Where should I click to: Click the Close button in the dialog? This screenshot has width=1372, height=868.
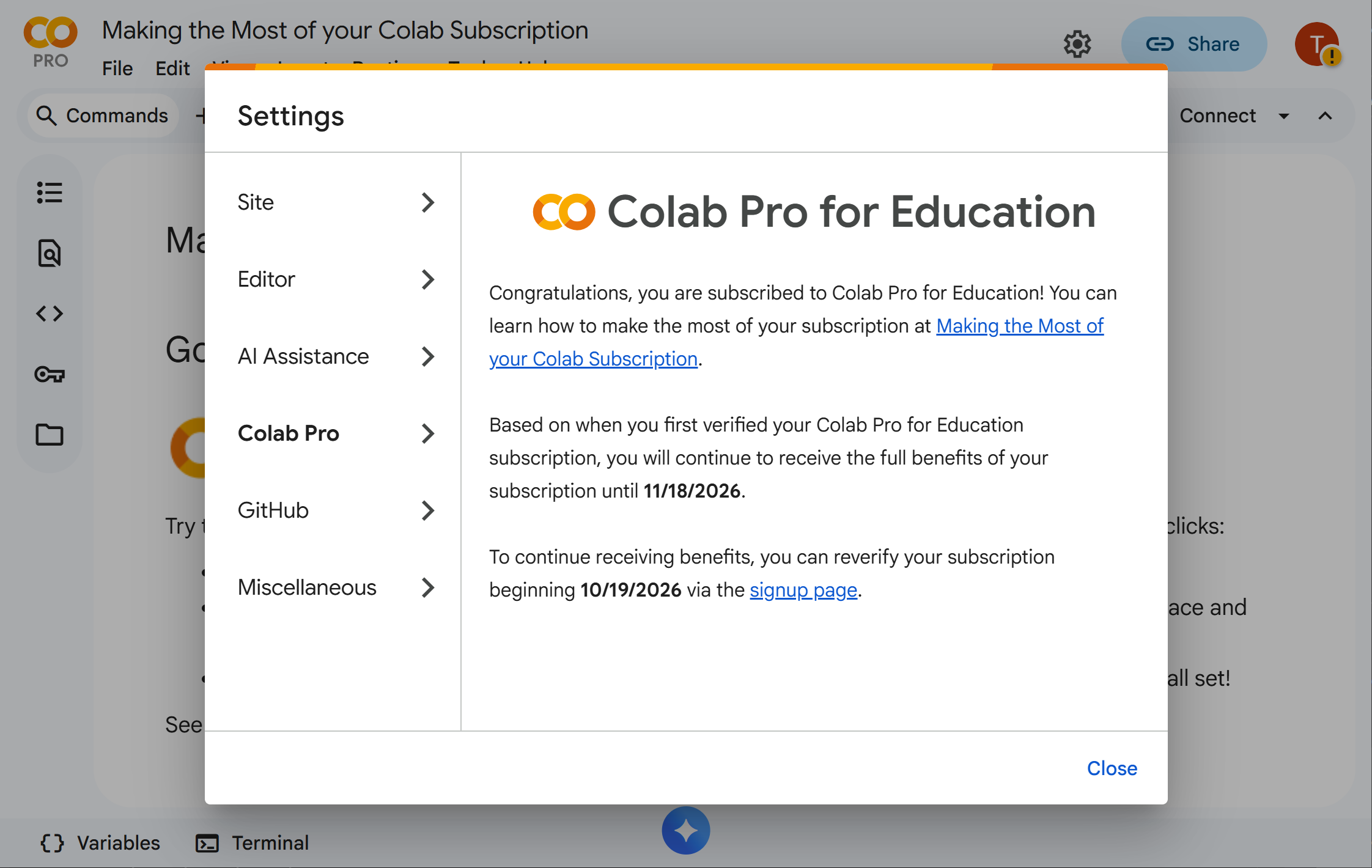[1112, 768]
